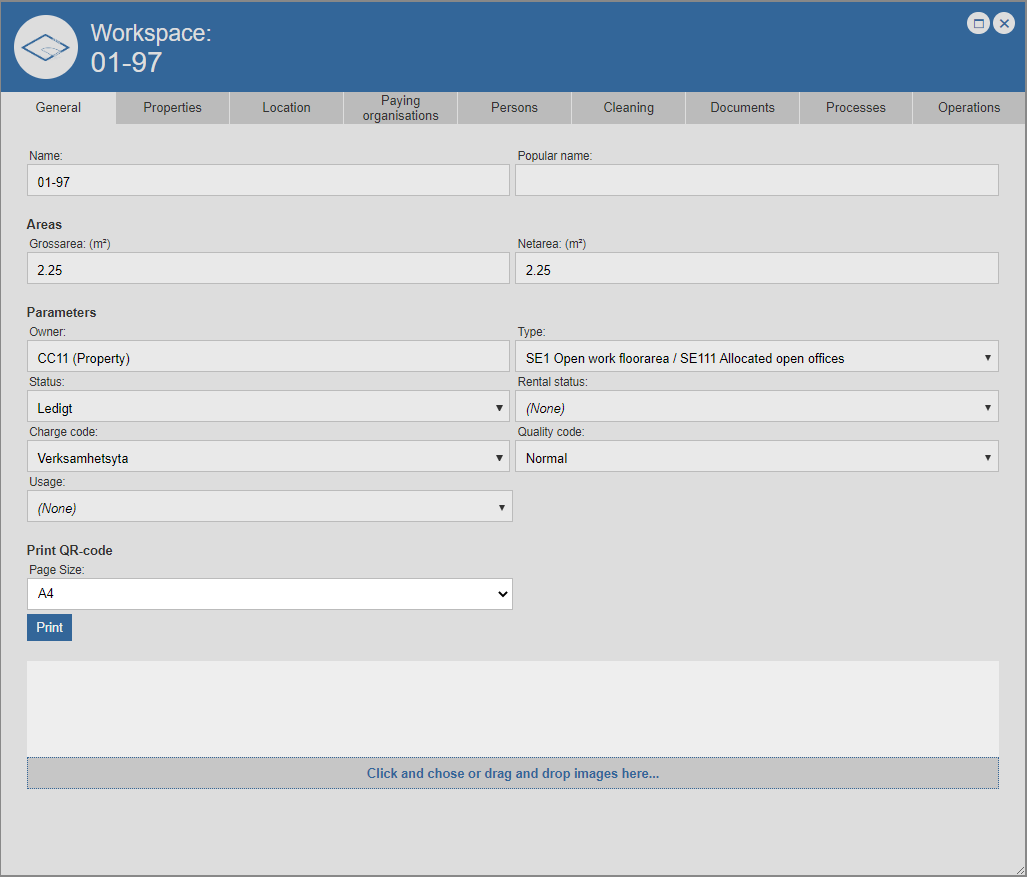Focus the Popular name field

click(756, 180)
